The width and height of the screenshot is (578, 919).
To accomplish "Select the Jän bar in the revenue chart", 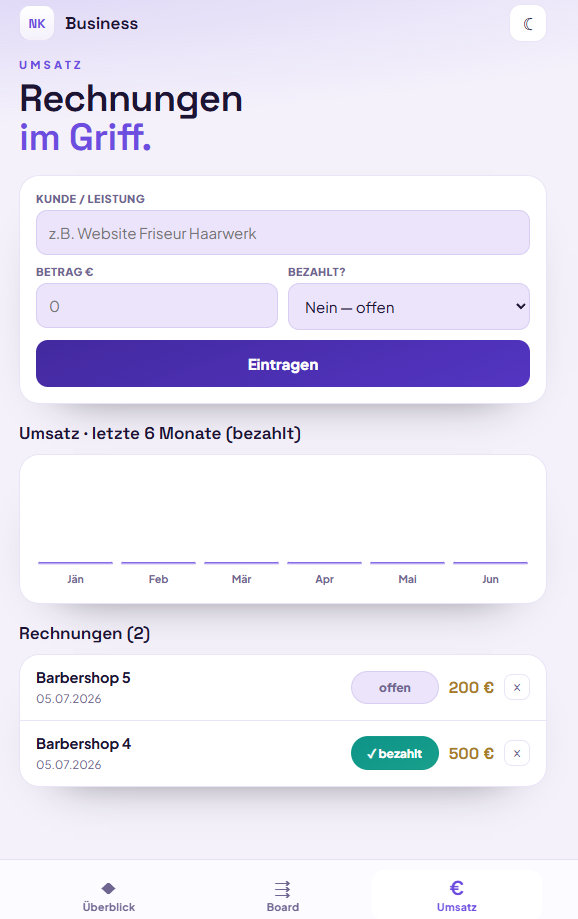I will pyautogui.click(x=75, y=563).
